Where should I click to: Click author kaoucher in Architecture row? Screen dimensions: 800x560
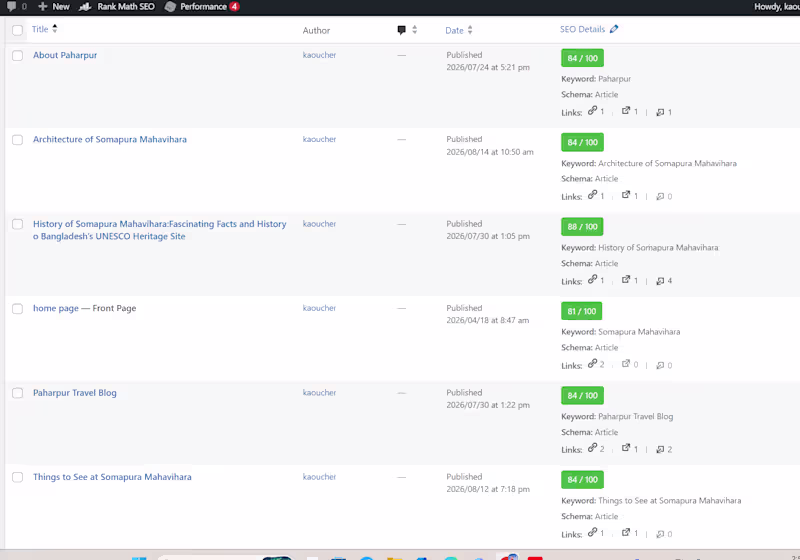[x=319, y=139]
